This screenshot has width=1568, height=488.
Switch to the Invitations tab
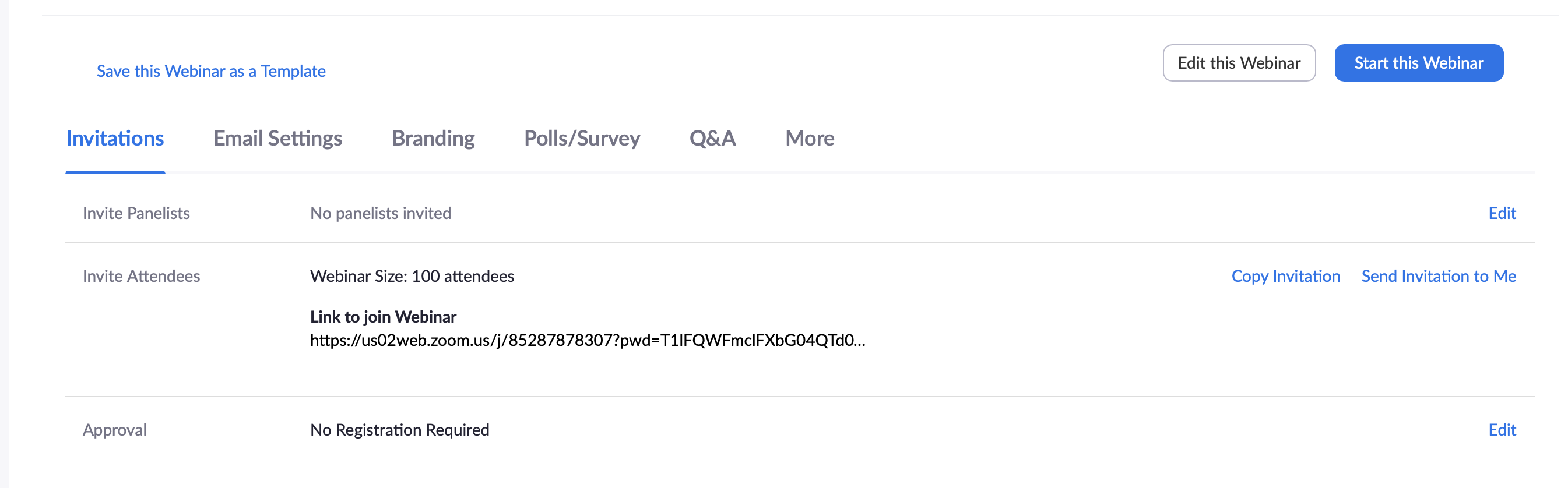tap(115, 138)
